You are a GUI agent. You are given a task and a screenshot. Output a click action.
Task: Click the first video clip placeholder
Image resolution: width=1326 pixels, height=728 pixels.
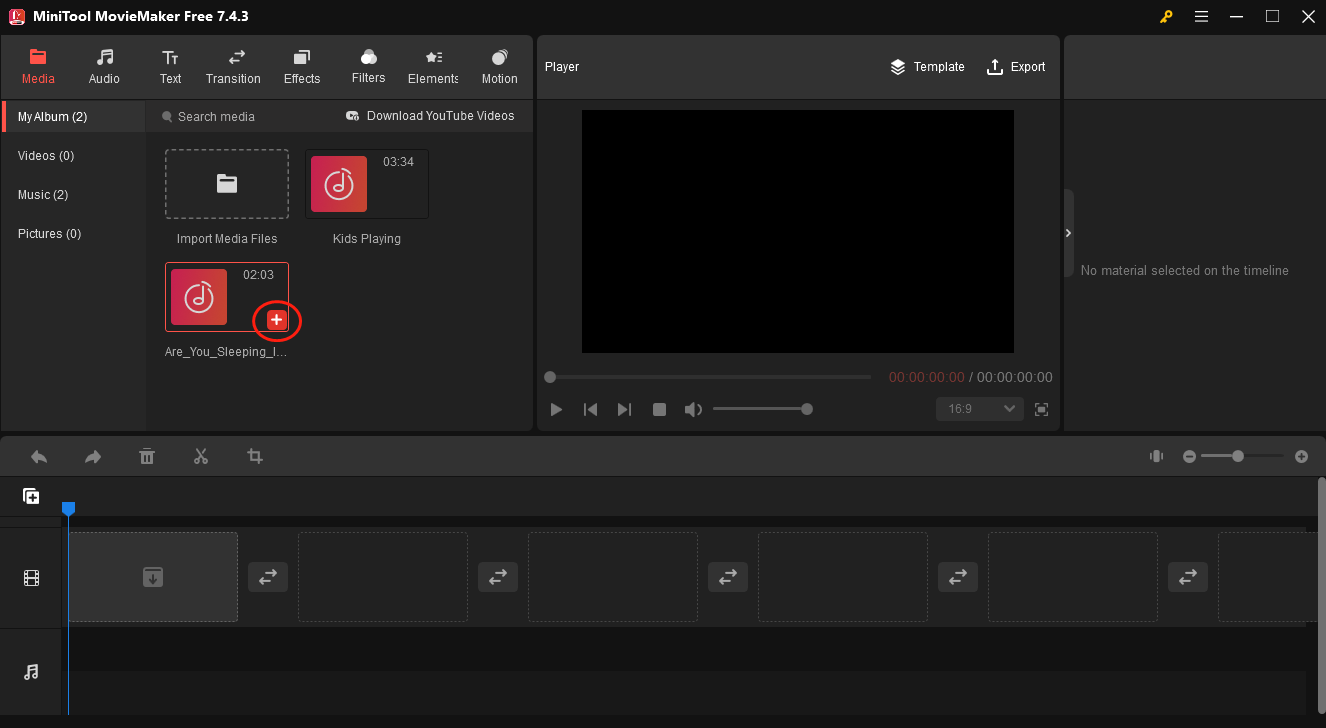tap(153, 577)
